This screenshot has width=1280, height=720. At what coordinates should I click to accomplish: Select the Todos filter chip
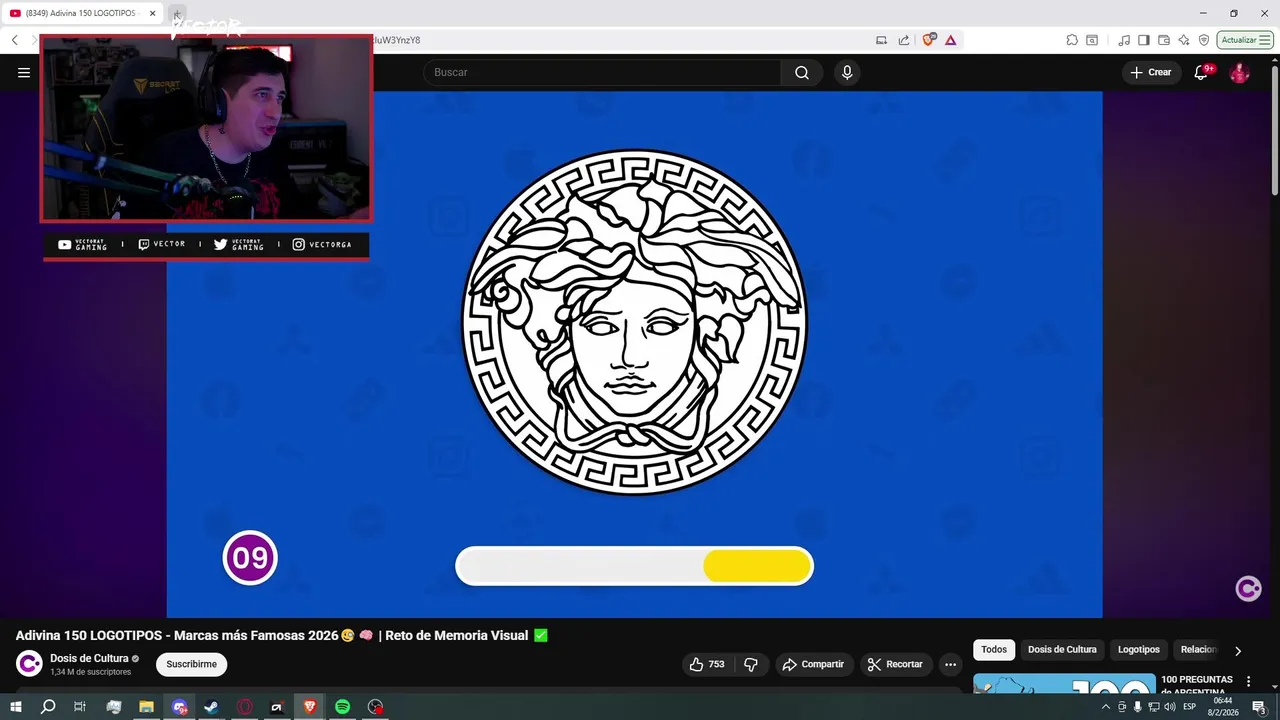point(994,649)
